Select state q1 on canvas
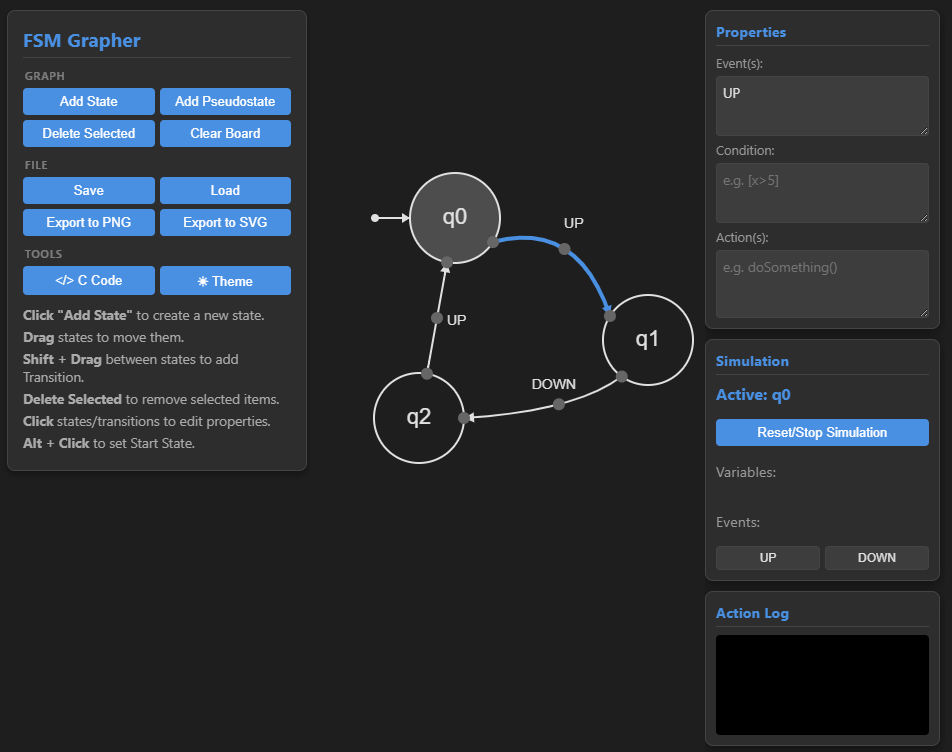 point(647,339)
